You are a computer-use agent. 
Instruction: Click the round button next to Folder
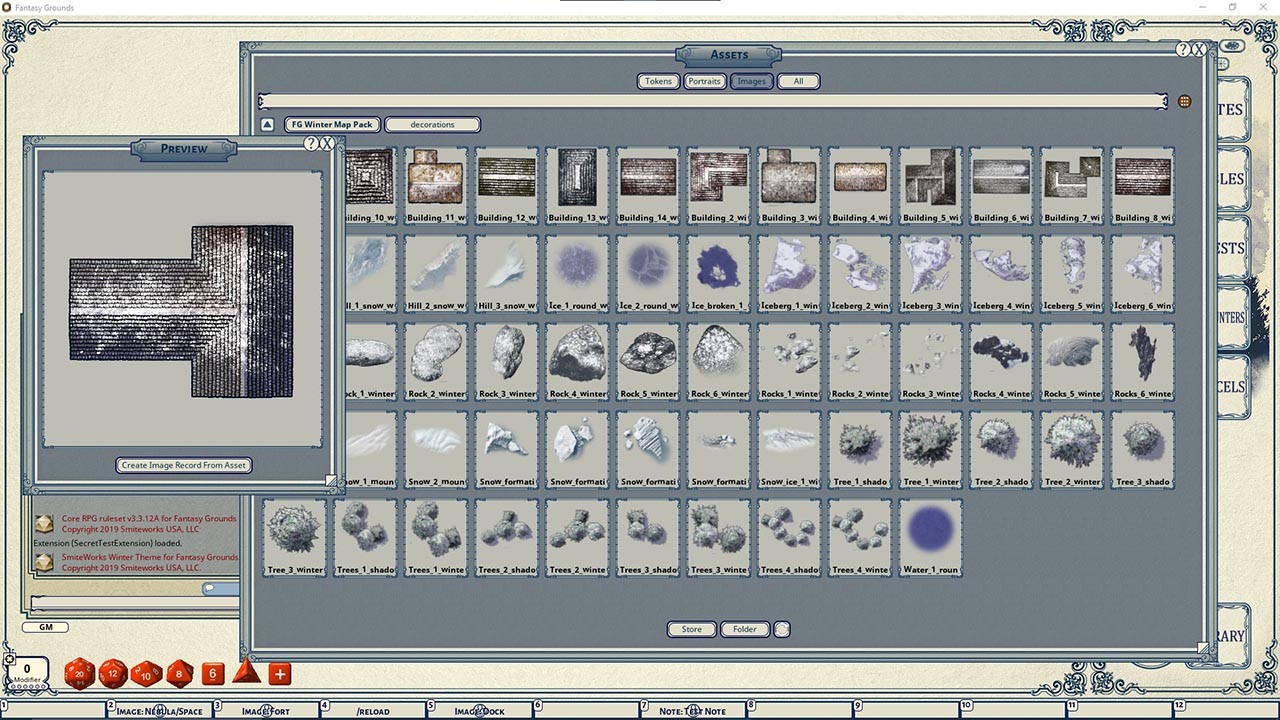click(781, 629)
